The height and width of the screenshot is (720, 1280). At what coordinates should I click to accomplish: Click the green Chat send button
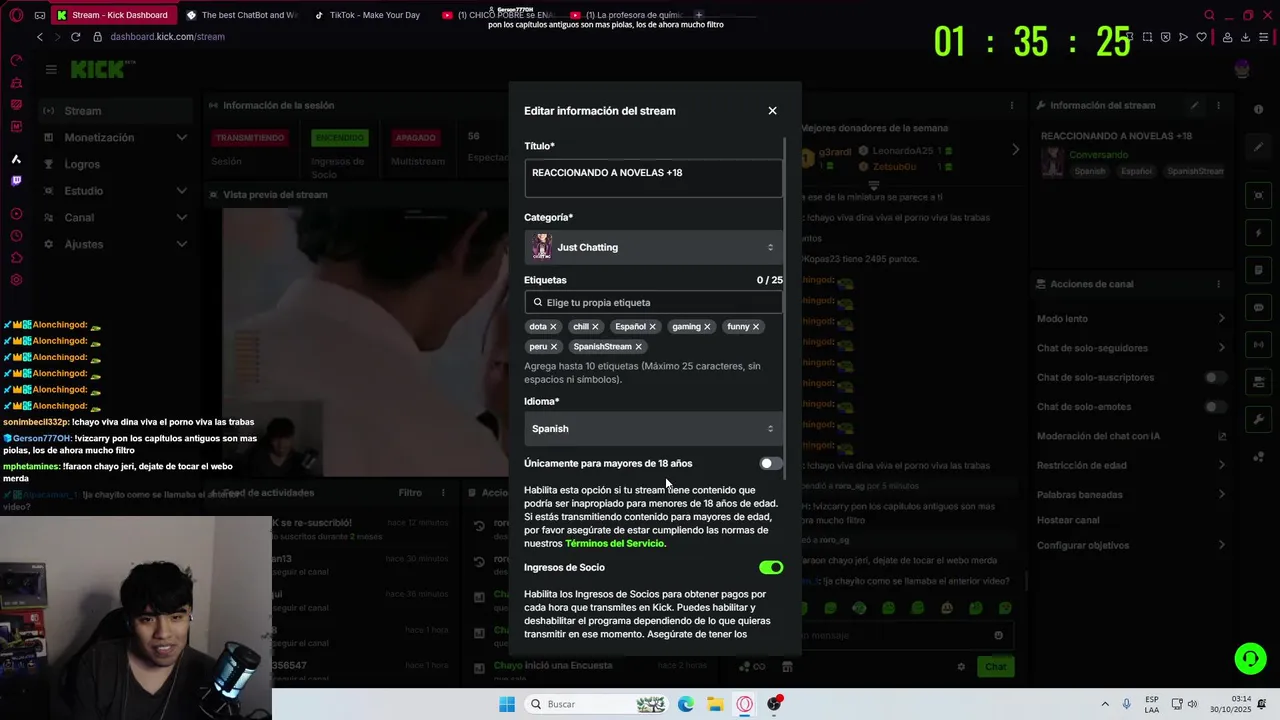[996, 666]
